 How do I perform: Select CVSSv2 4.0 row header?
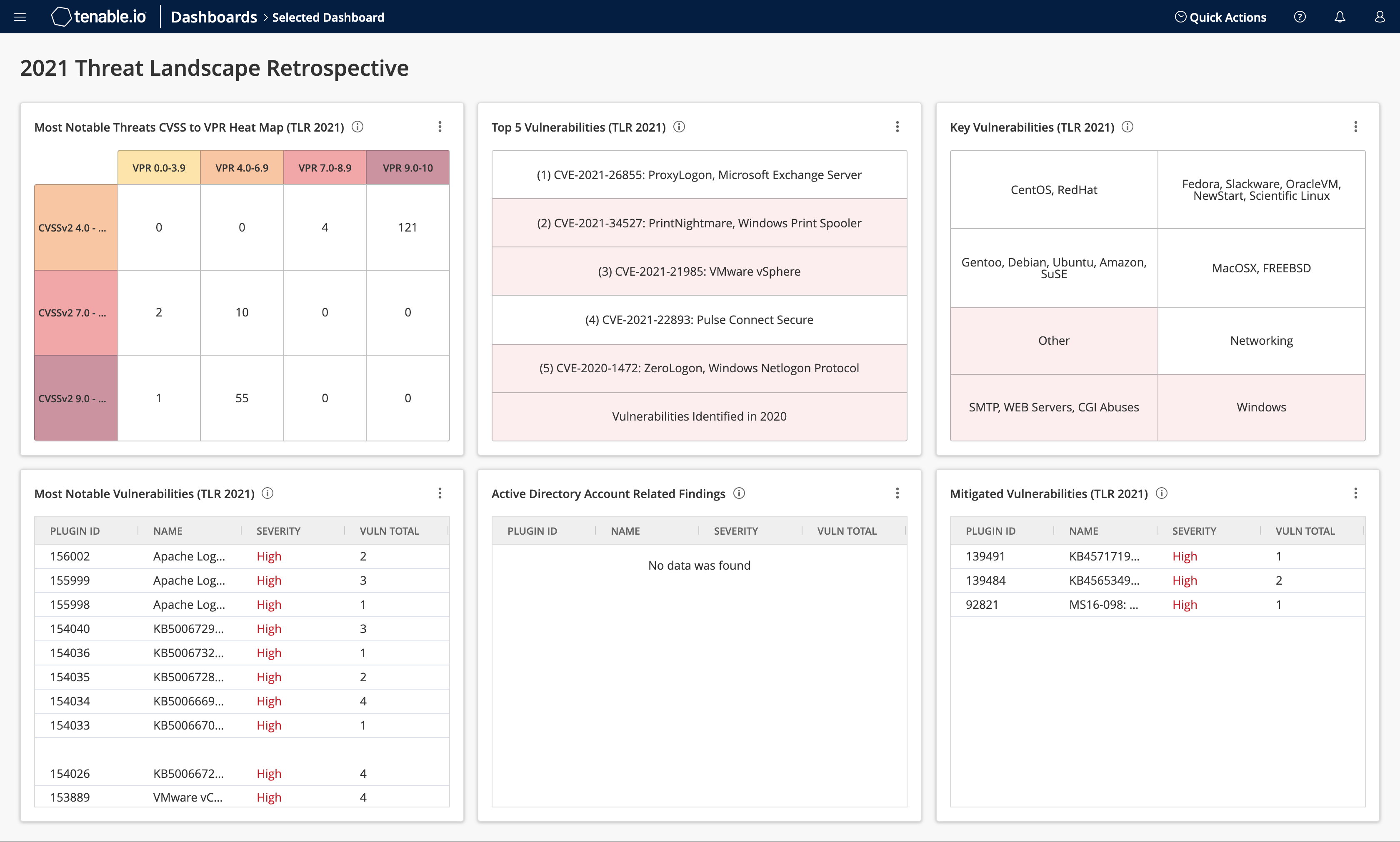point(76,227)
